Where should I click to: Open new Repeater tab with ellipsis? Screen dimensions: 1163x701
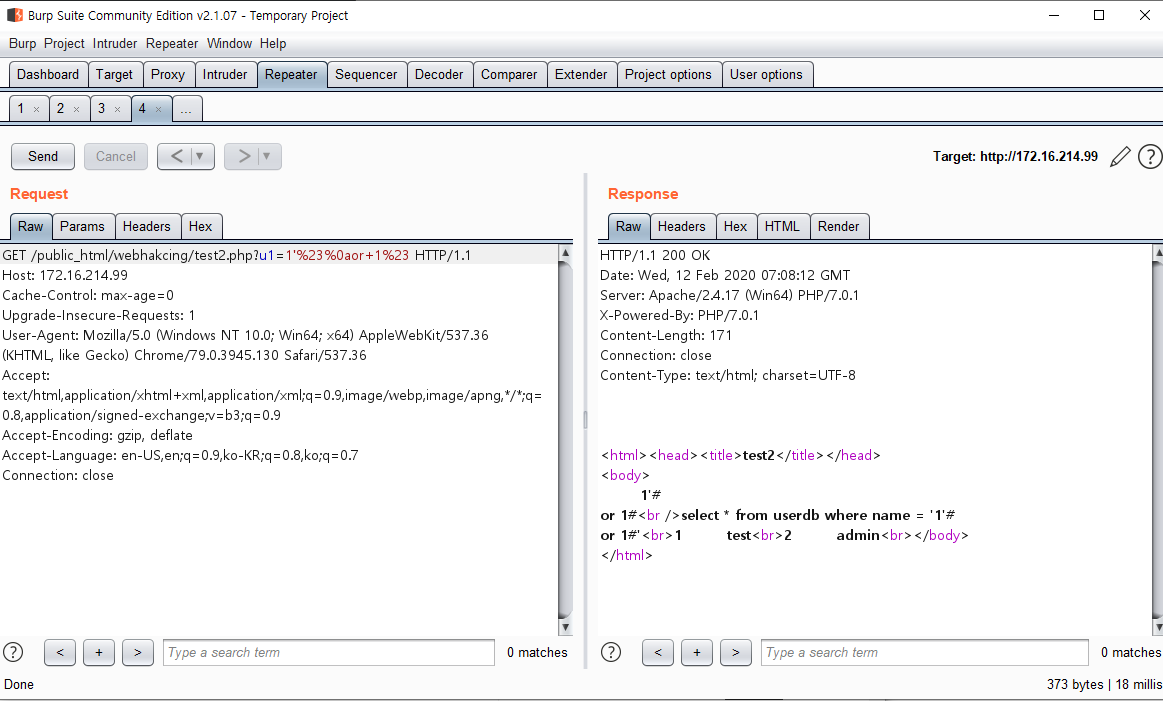pos(186,109)
